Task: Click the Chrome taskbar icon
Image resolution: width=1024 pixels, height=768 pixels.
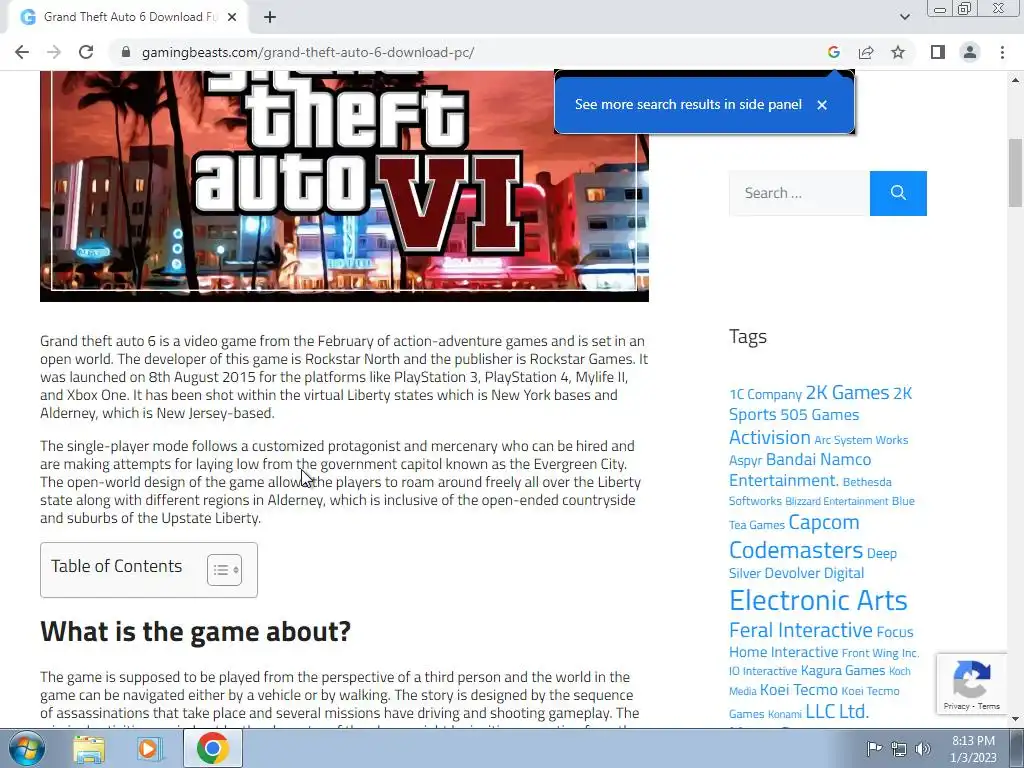Action: 212,748
